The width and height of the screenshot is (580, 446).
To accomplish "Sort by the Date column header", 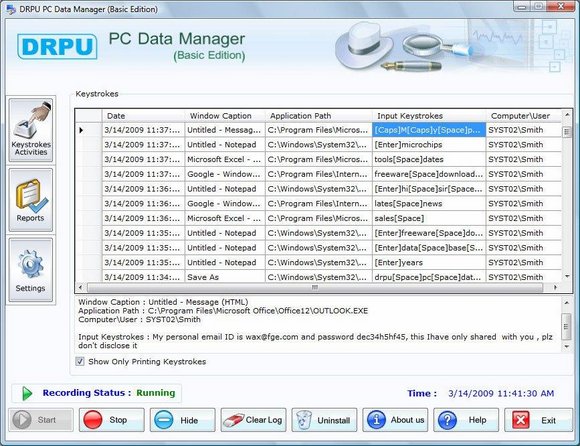I will pyautogui.click(x=143, y=116).
